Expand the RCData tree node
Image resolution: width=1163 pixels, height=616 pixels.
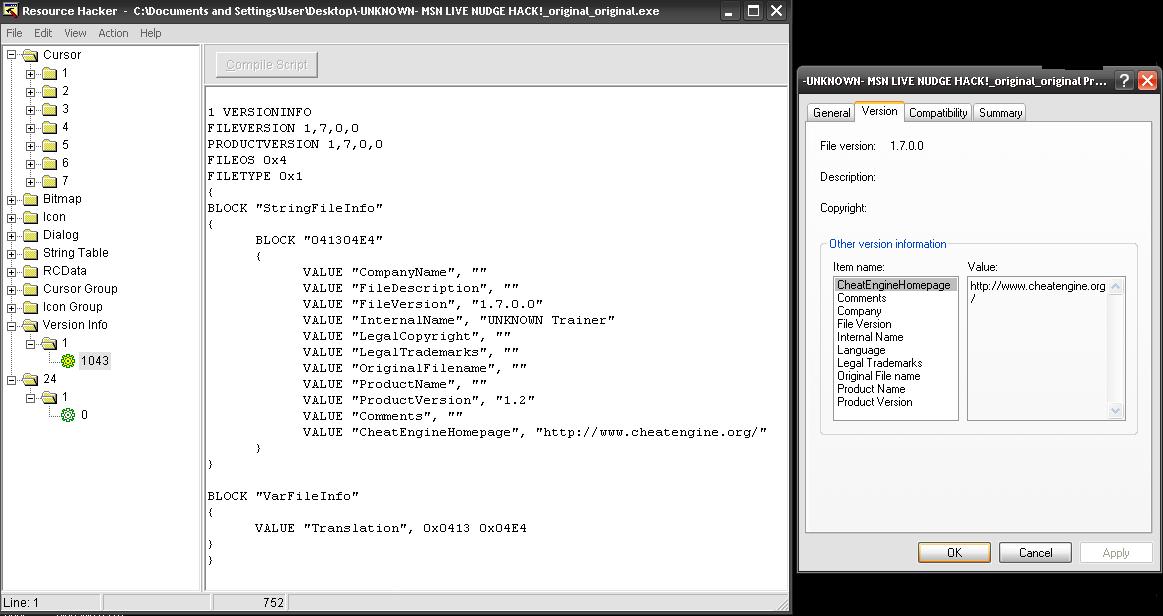pos(12,271)
